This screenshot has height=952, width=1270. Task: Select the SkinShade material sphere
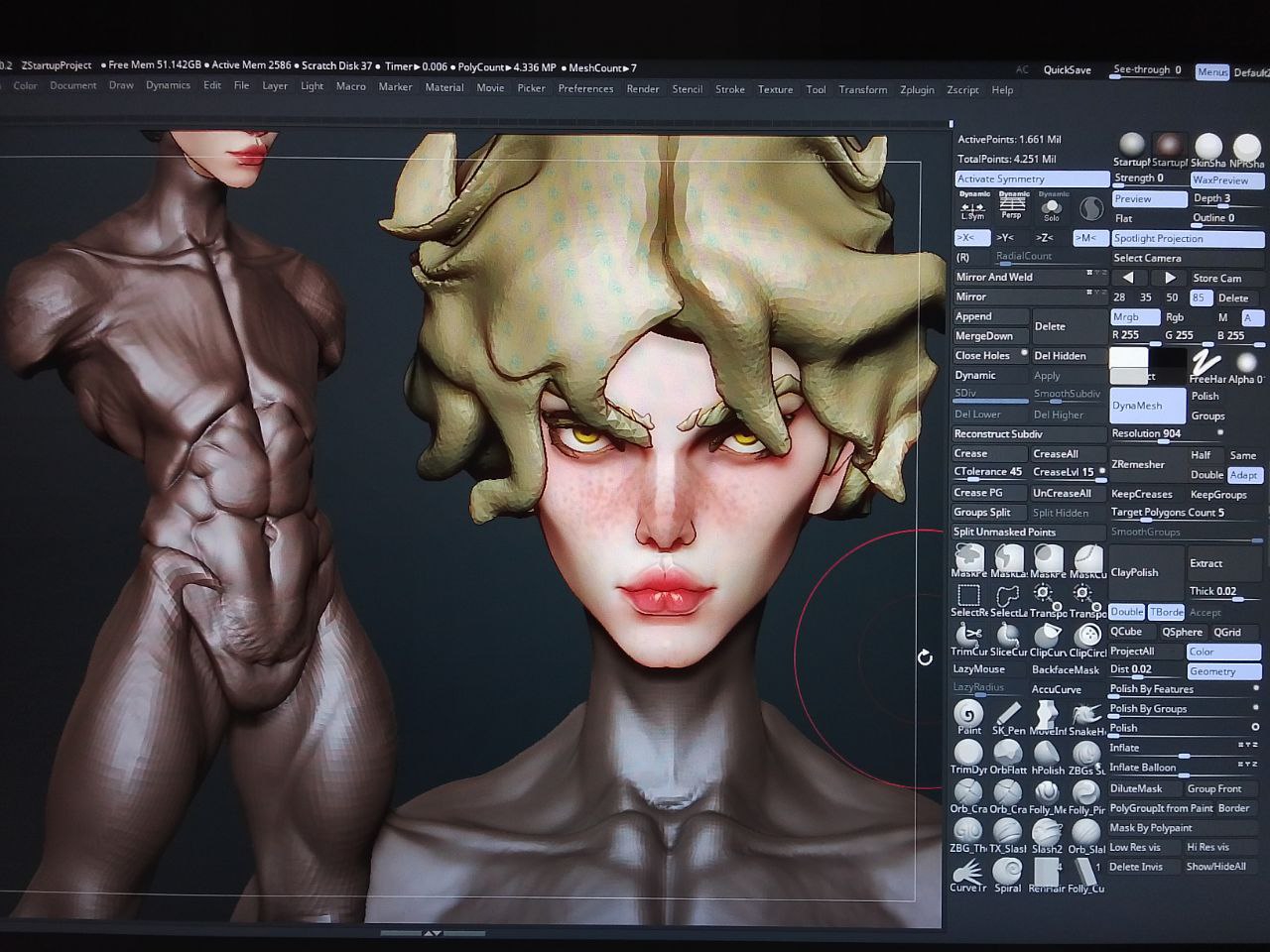[x=1207, y=147]
